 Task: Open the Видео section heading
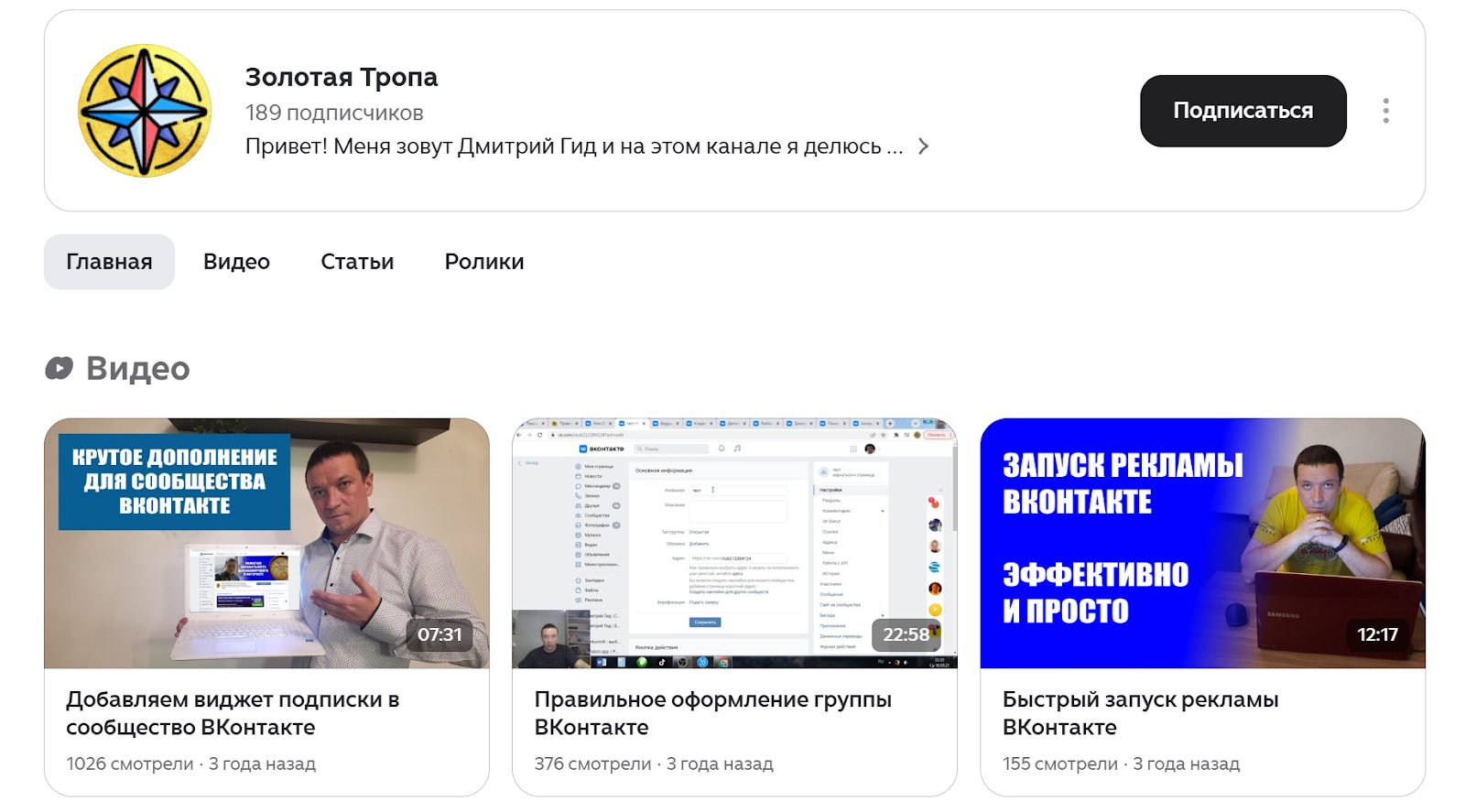(137, 368)
